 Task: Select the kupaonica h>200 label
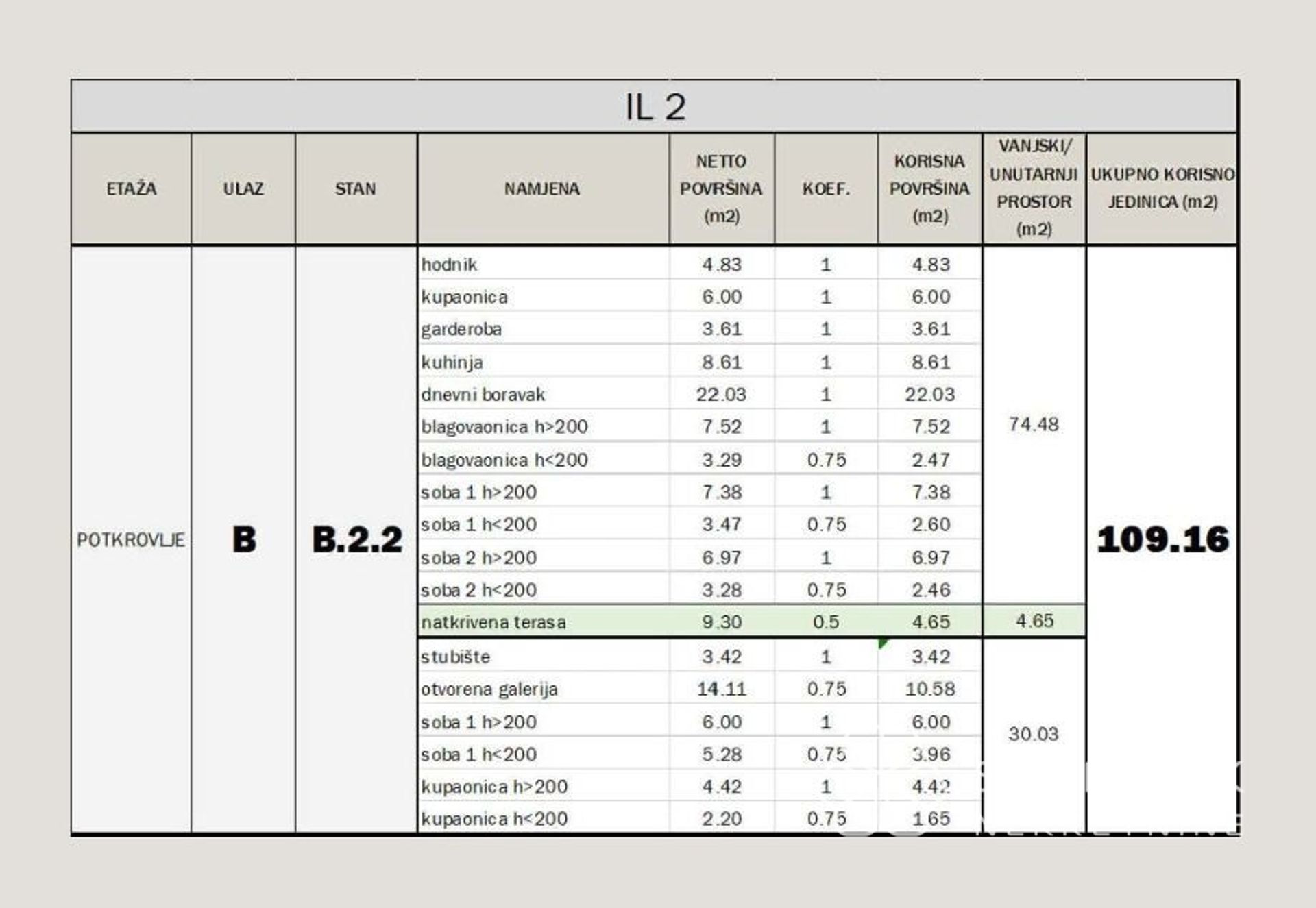pyautogui.click(x=494, y=787)
